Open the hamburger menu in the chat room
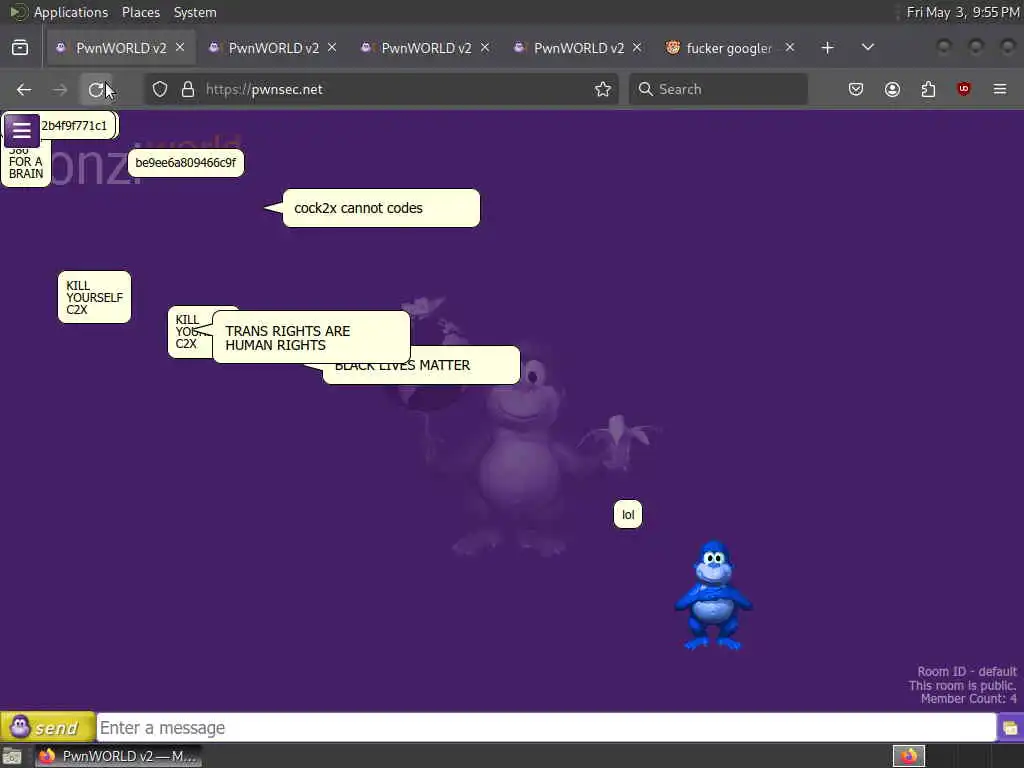This screenshot has height=768, width=1024. click(22, 130)
